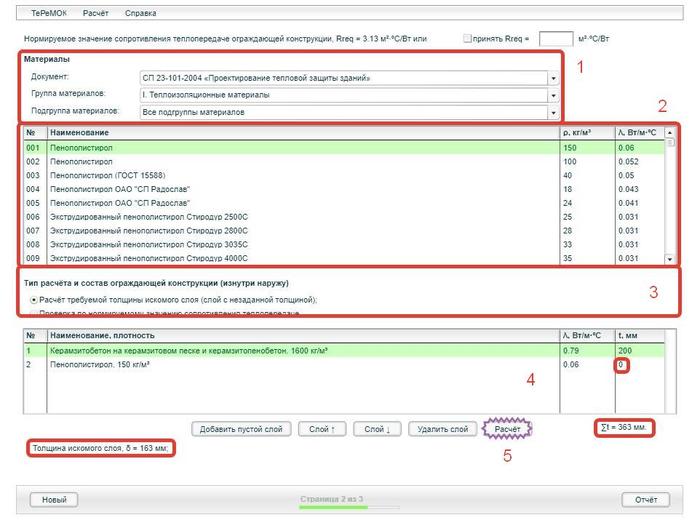Select the 'Расчёт требуемой толщины искомого слоя' radio button
Image resolution: width=700 pixels, height=528 pixels.
coord(35,299)
